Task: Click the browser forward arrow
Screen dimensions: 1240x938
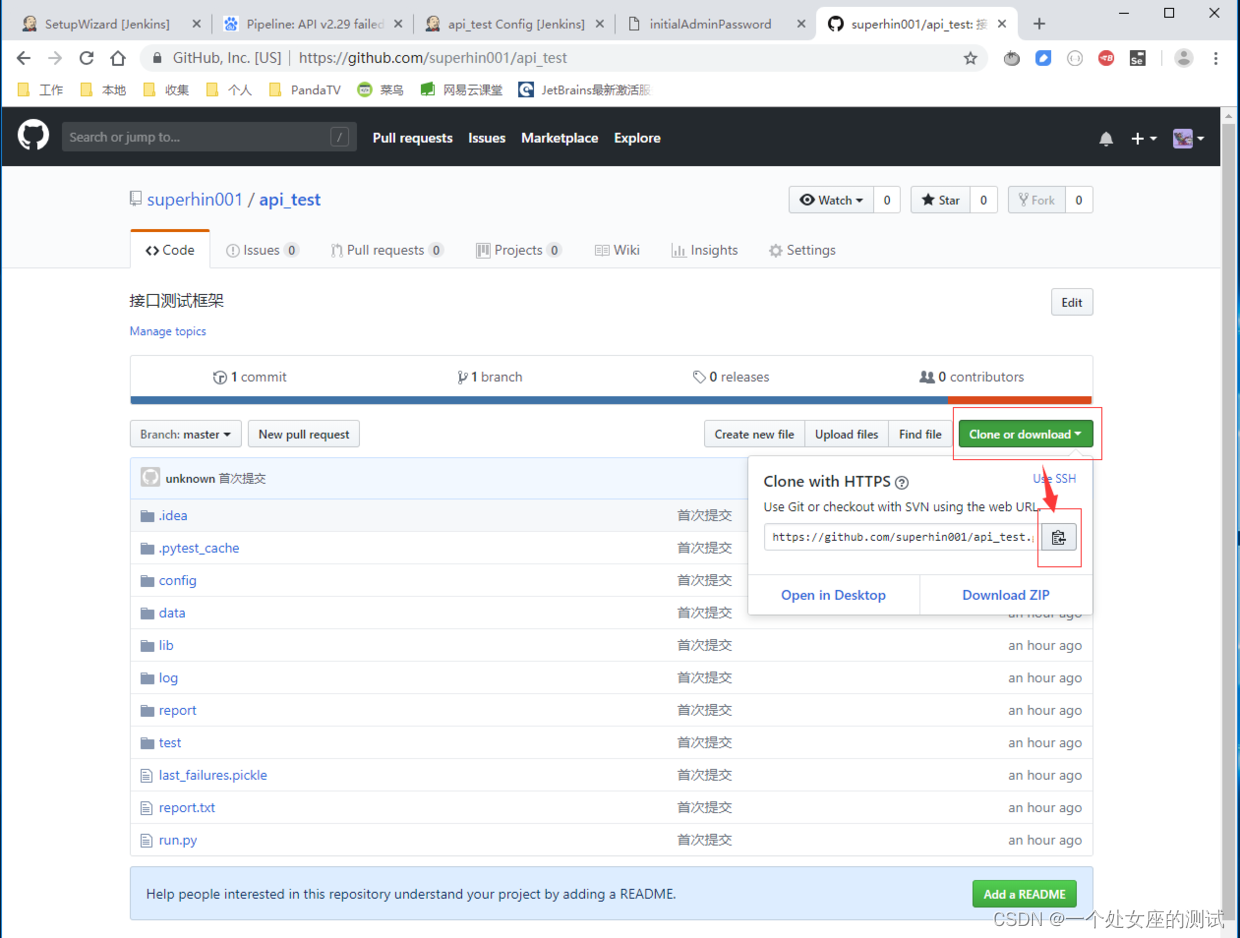Action: [55, 58]
